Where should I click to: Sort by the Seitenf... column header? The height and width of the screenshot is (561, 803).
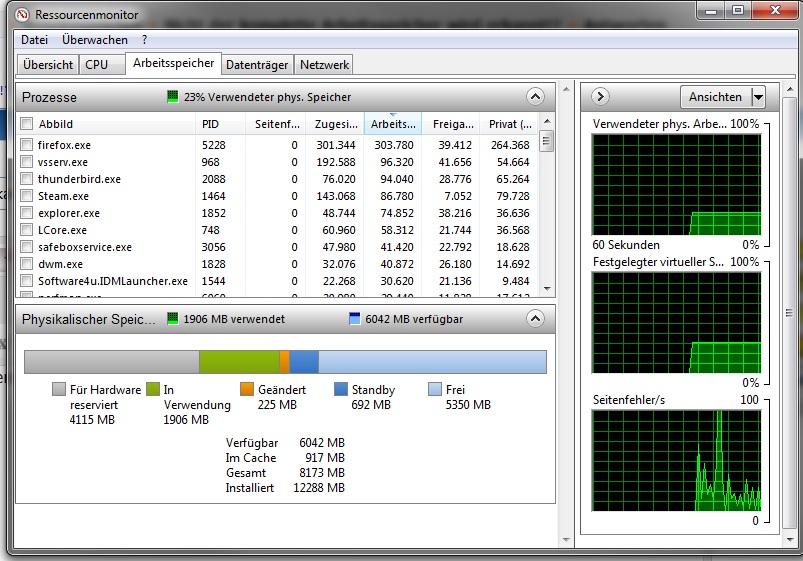coord(275,123)
